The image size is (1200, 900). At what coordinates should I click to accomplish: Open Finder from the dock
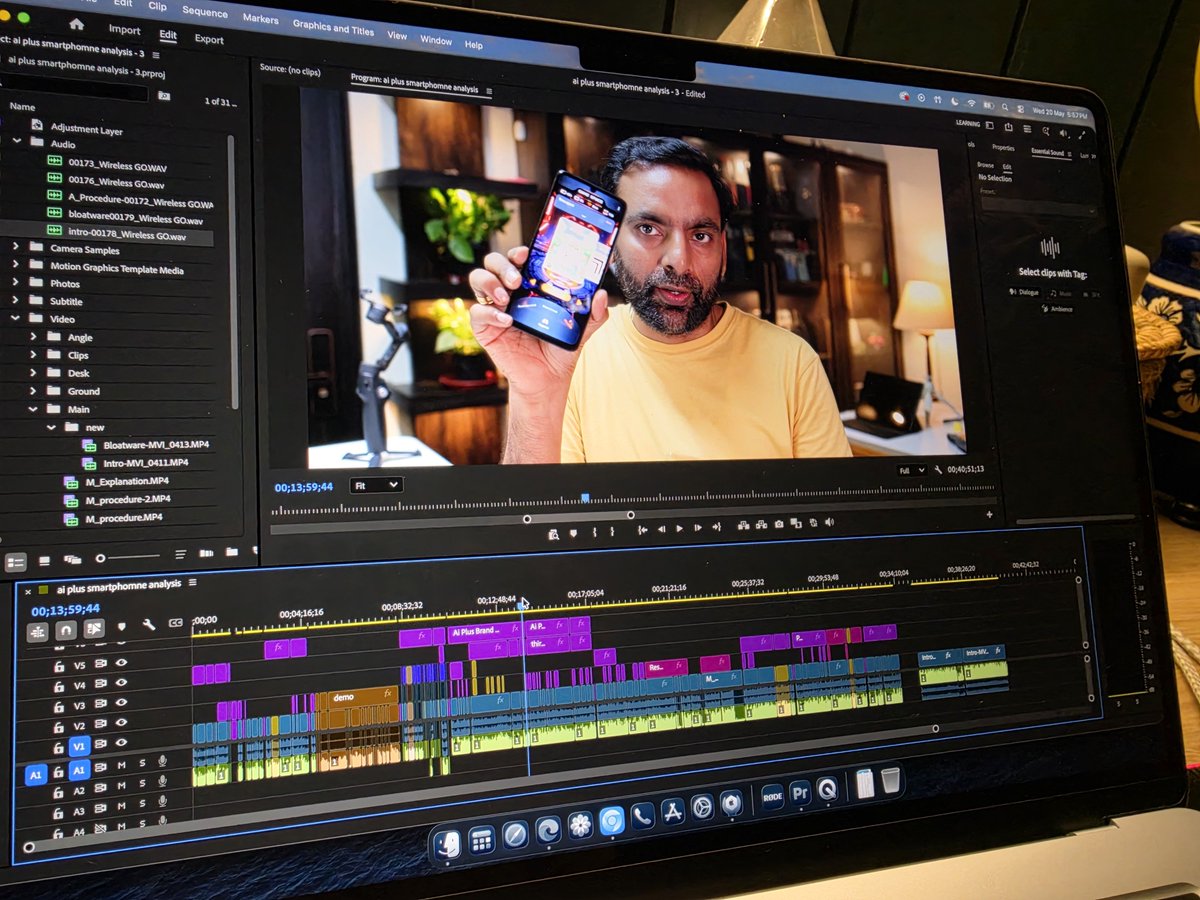(x=448, y=843)
